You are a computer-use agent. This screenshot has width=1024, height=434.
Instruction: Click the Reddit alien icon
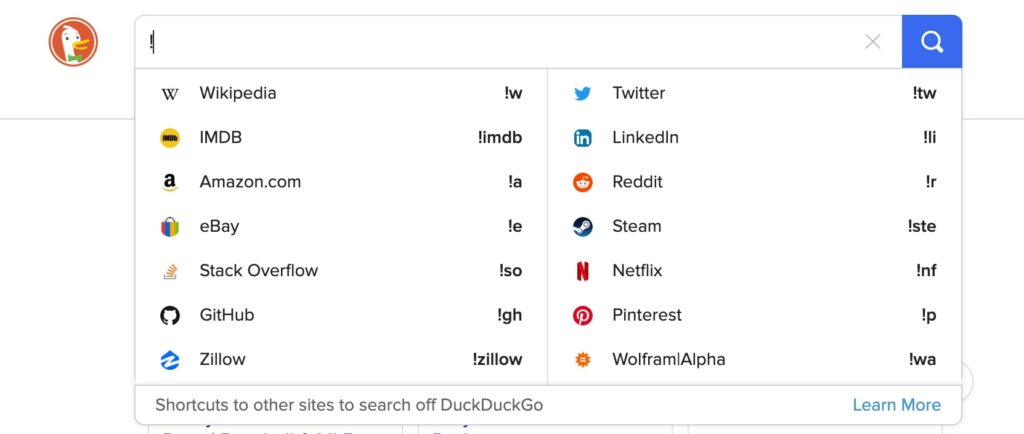coord(582,182)
